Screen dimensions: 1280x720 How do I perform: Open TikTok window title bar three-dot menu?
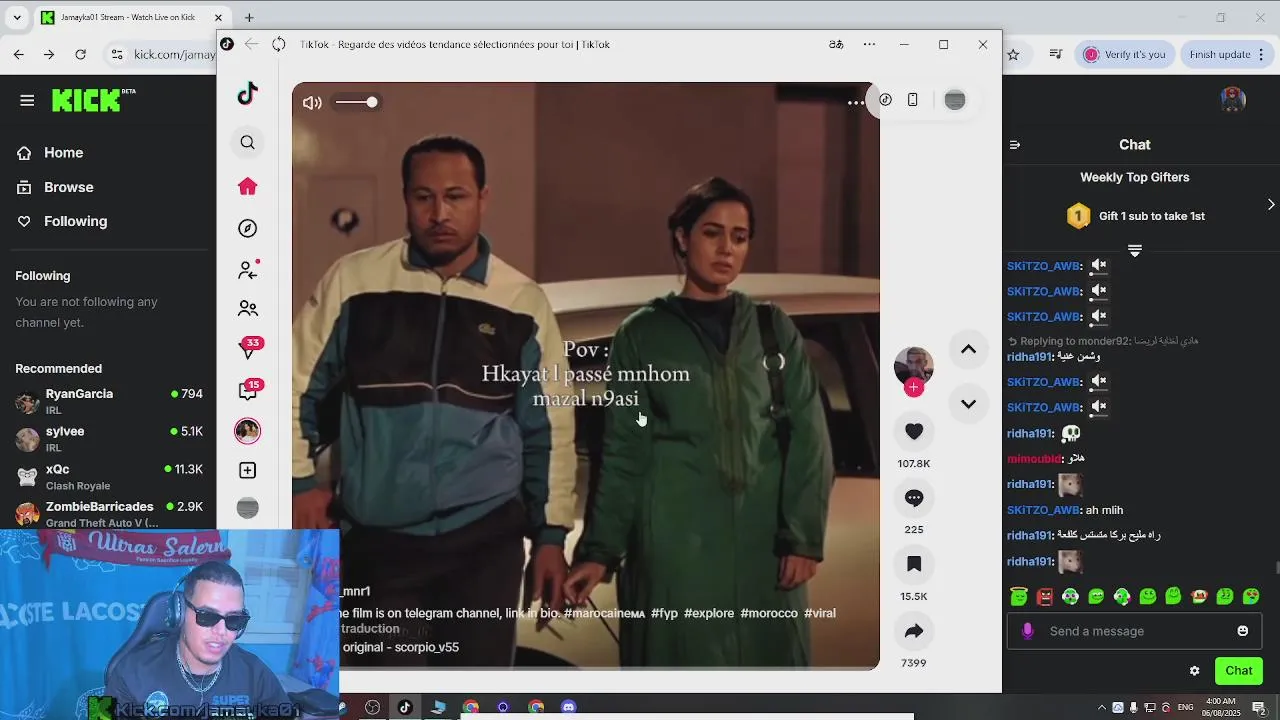[869, 44]
